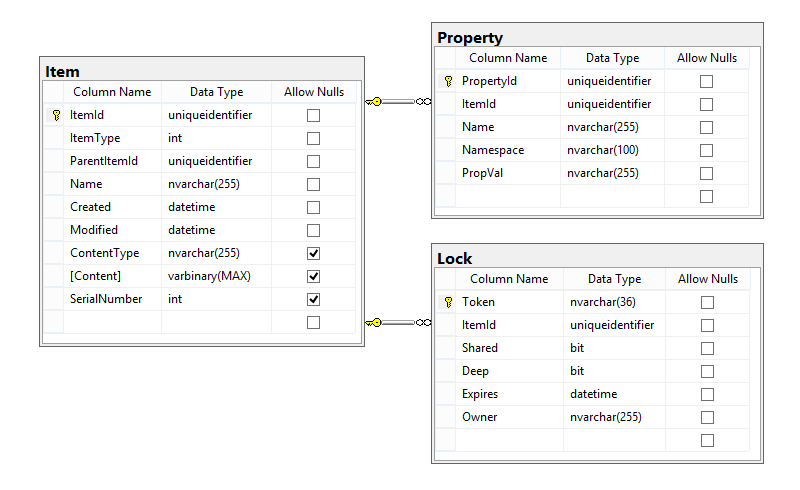Screen dimensions: 800x490
Task: Click Data Type header in Item table
Action: pyautogui.click(x=216, y=92)
